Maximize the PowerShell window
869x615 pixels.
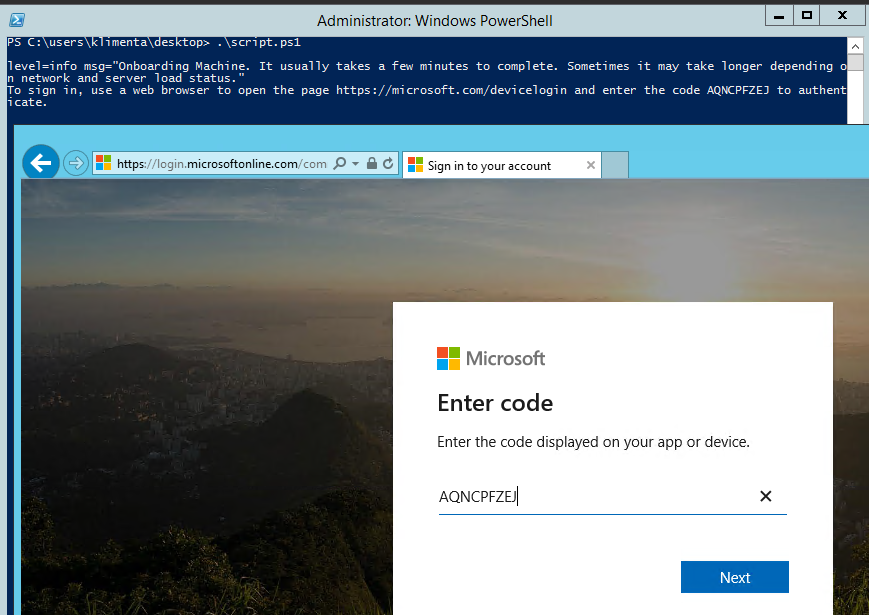807,16
